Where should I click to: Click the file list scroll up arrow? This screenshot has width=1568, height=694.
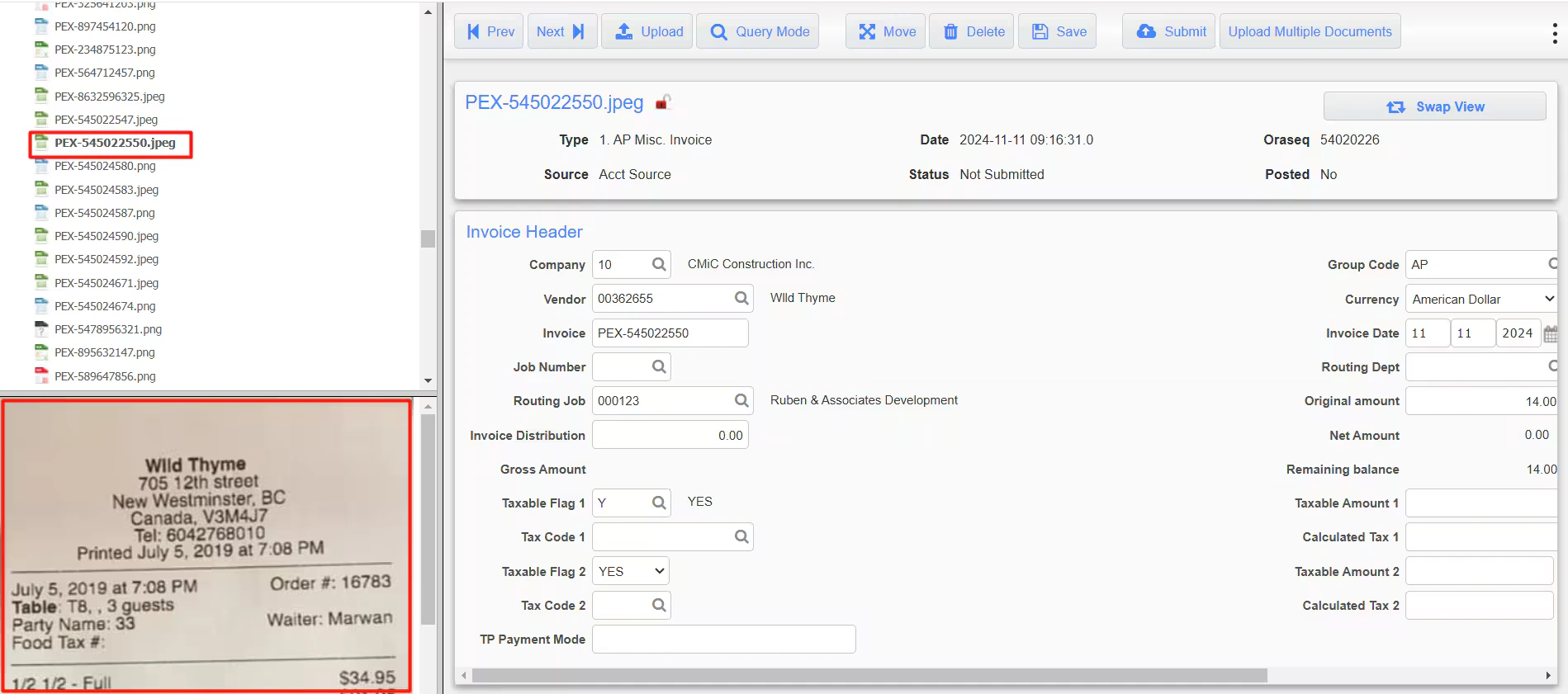tap(428, 12)
